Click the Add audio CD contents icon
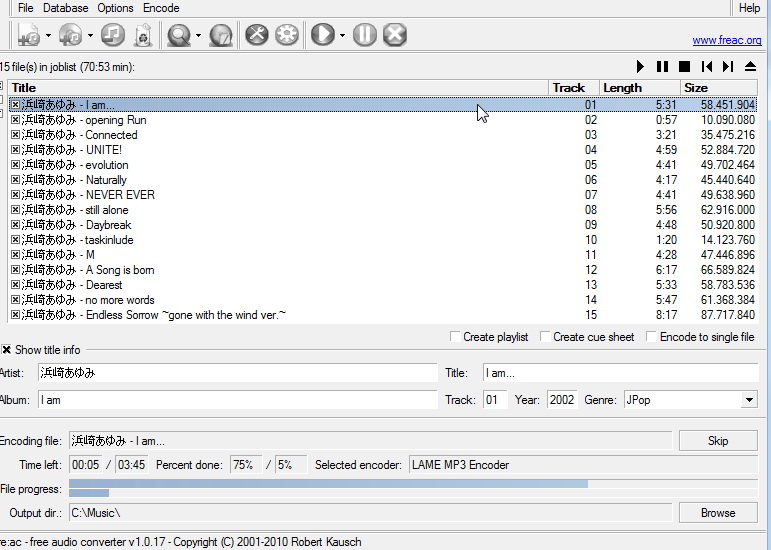This screenshot has height=550, width=771. (70, 35)
